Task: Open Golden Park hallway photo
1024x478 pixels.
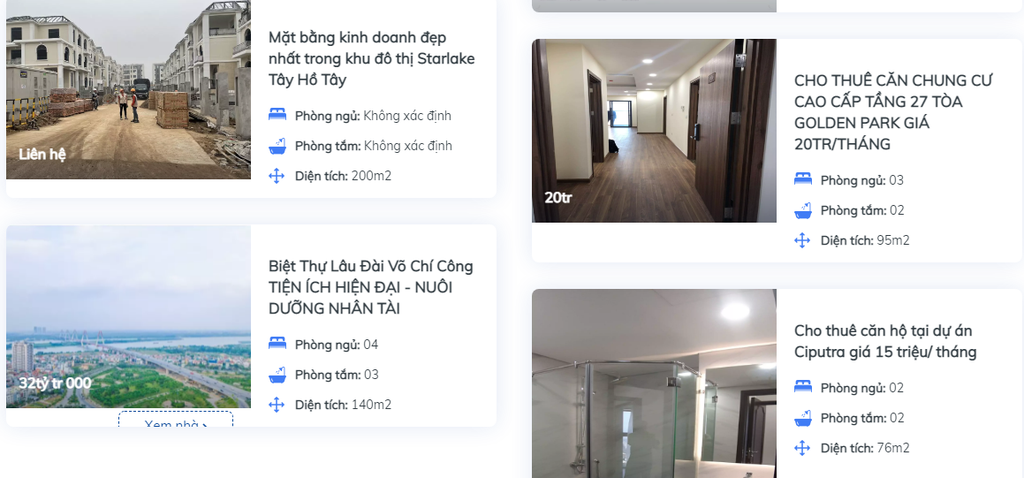Action: (x=654, y=131)
